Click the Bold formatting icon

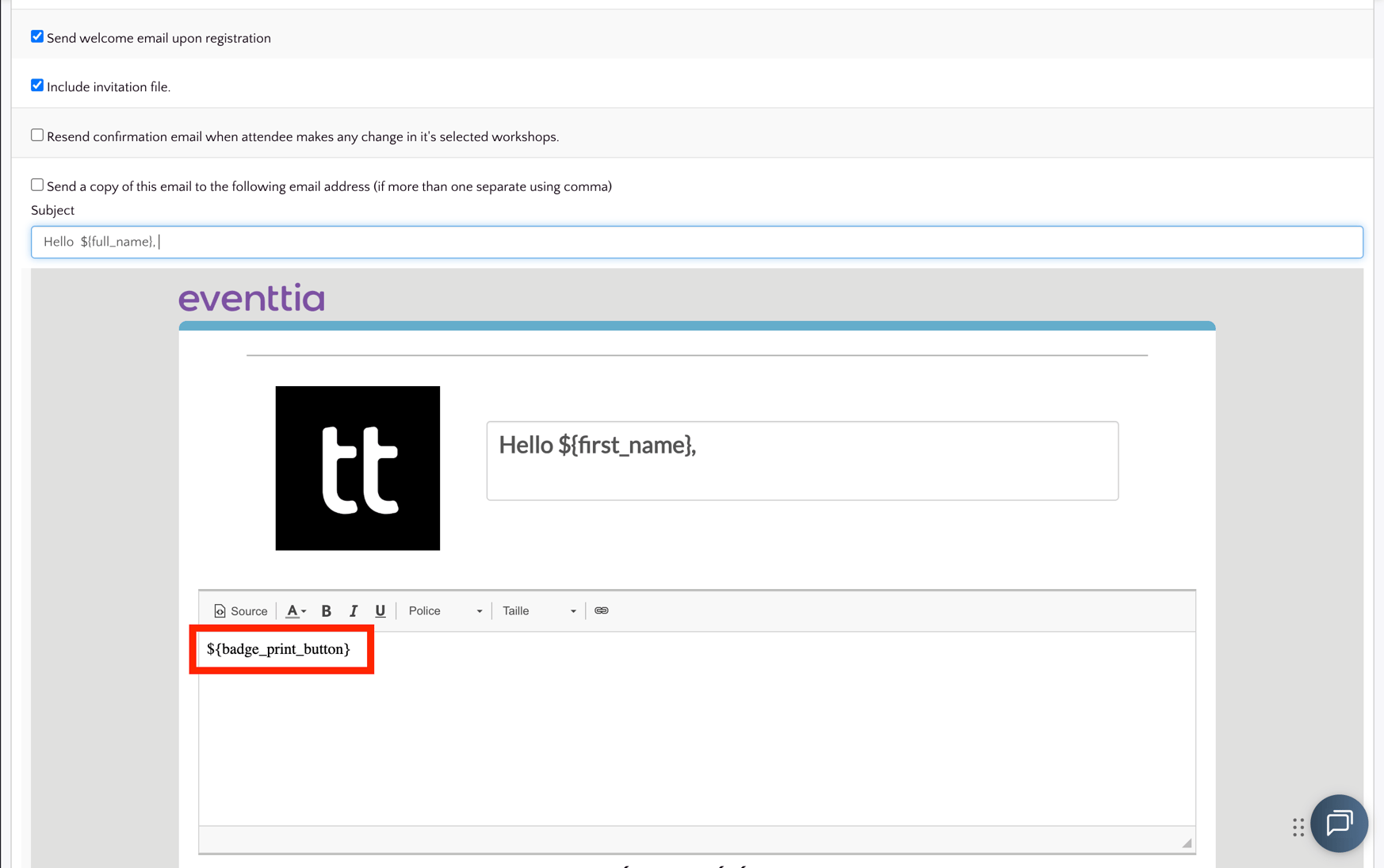coord(326,611)
